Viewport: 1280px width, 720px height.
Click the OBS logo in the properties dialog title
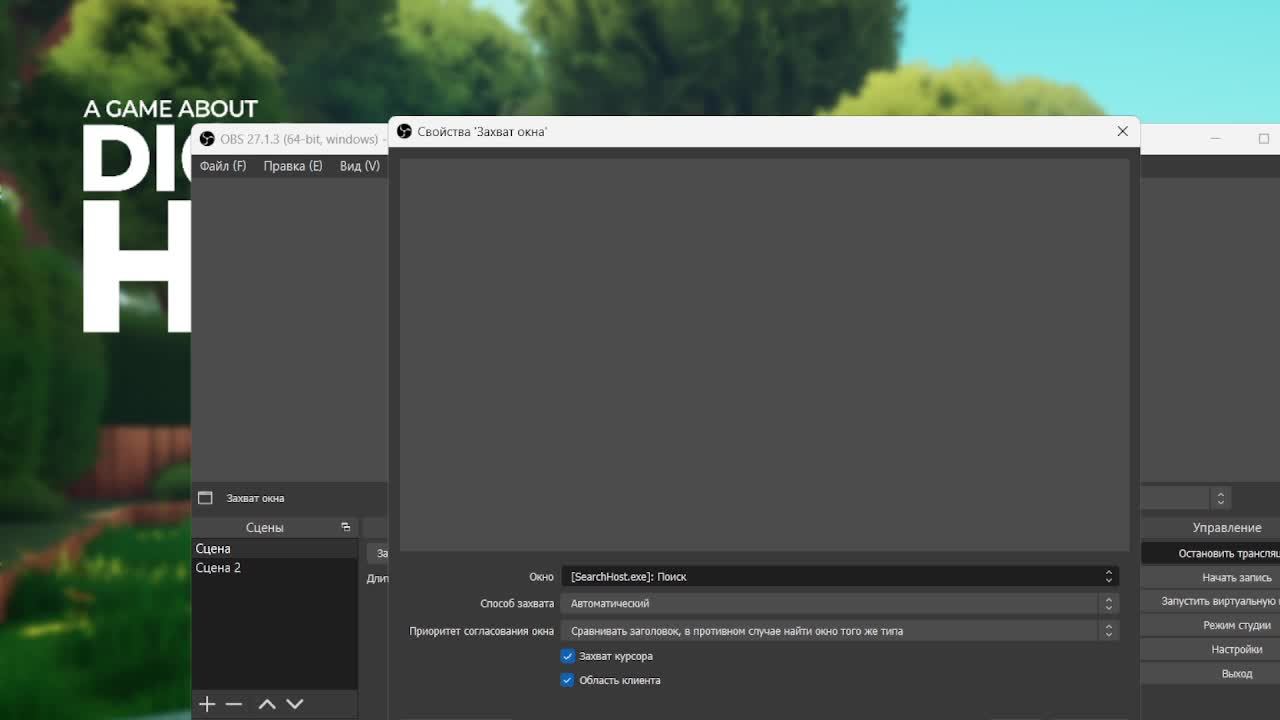coord(404,131)
